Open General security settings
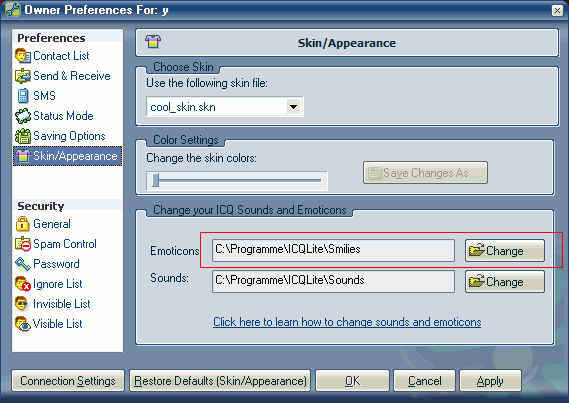The image size is (569, 403). (52, 224)
